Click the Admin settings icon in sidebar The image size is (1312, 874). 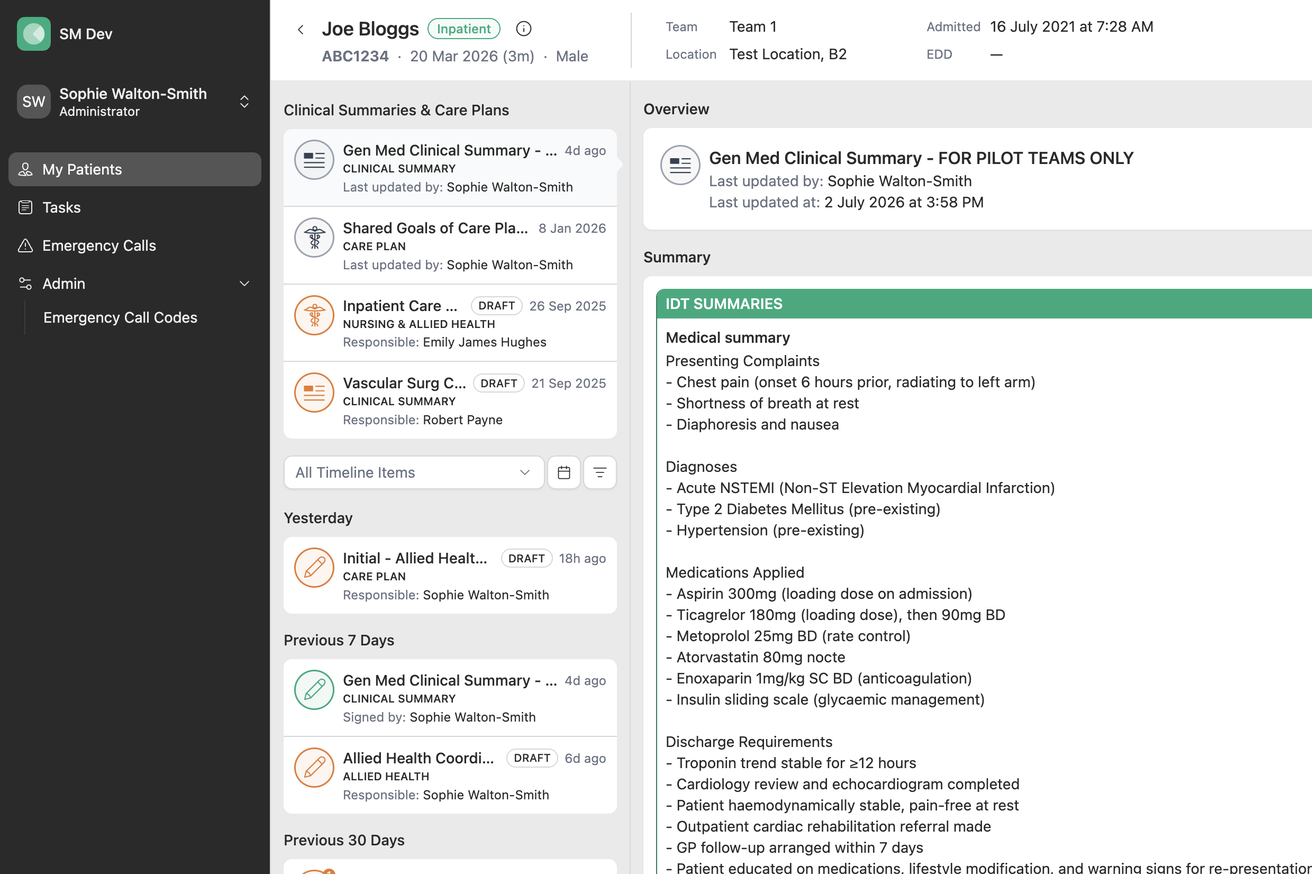pos(26,283)
